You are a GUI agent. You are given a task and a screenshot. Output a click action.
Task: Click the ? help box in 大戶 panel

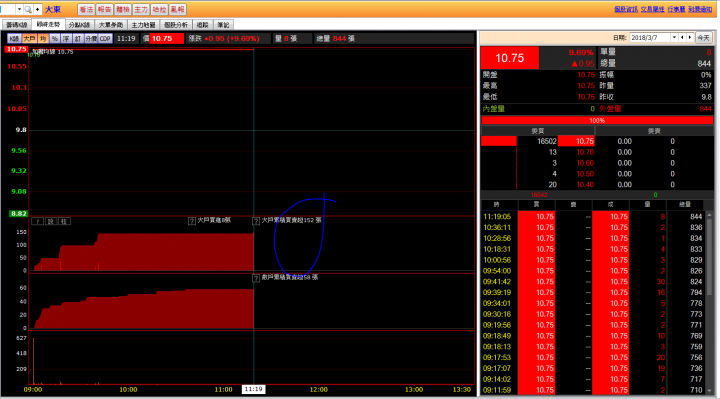[x=38, y=221]
